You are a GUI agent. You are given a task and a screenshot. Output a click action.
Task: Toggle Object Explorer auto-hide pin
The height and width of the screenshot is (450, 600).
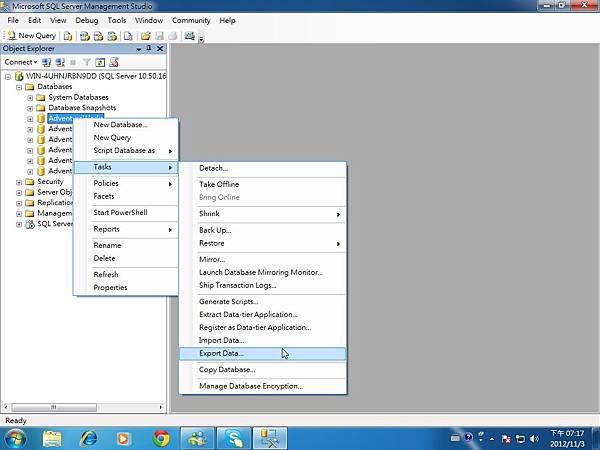[149, 48]
